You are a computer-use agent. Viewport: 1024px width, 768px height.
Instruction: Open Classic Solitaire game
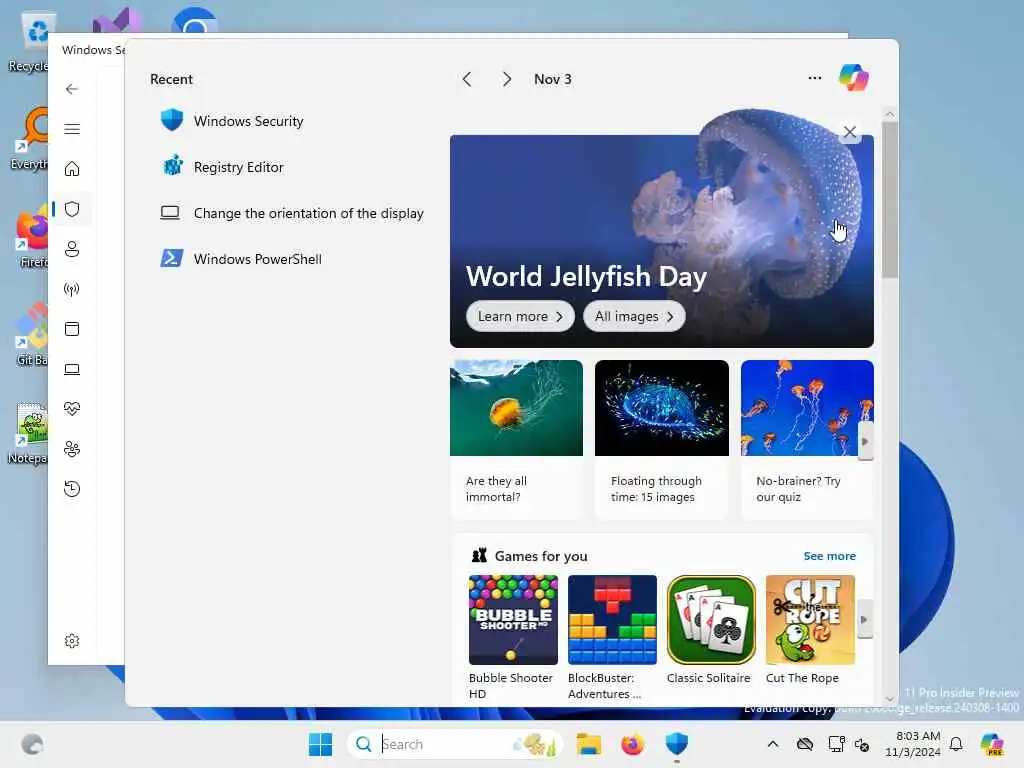711,630
